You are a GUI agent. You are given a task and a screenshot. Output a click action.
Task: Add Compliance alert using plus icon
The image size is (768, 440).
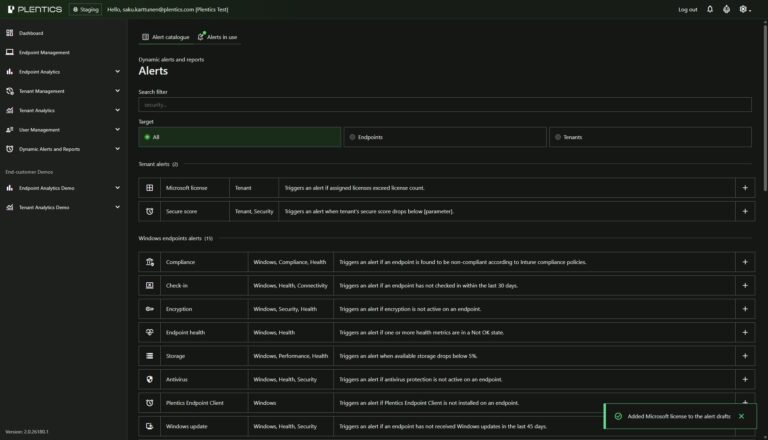coord(745,262)
